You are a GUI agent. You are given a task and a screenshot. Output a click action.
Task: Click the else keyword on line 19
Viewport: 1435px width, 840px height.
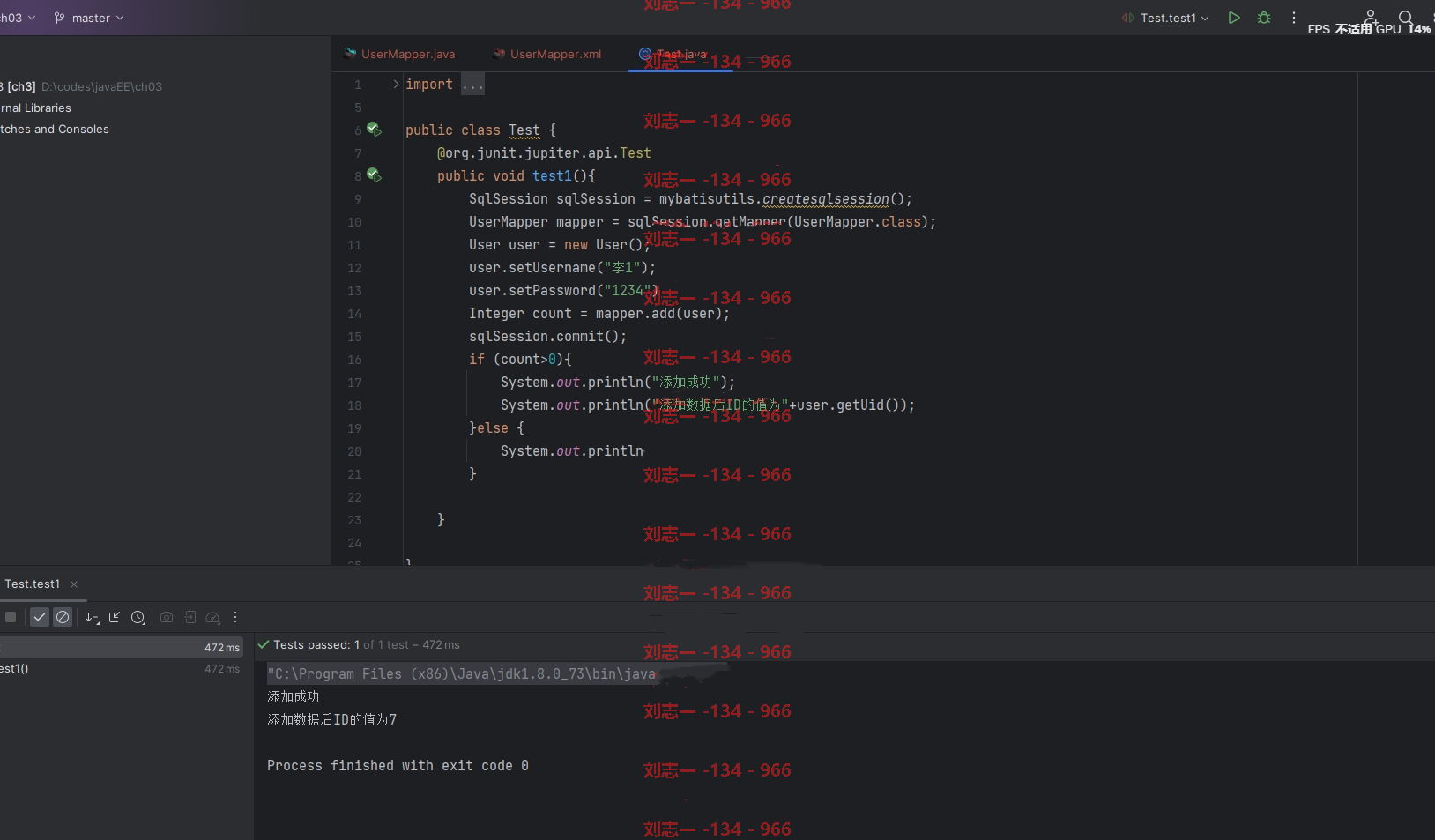tap(493, 427)
